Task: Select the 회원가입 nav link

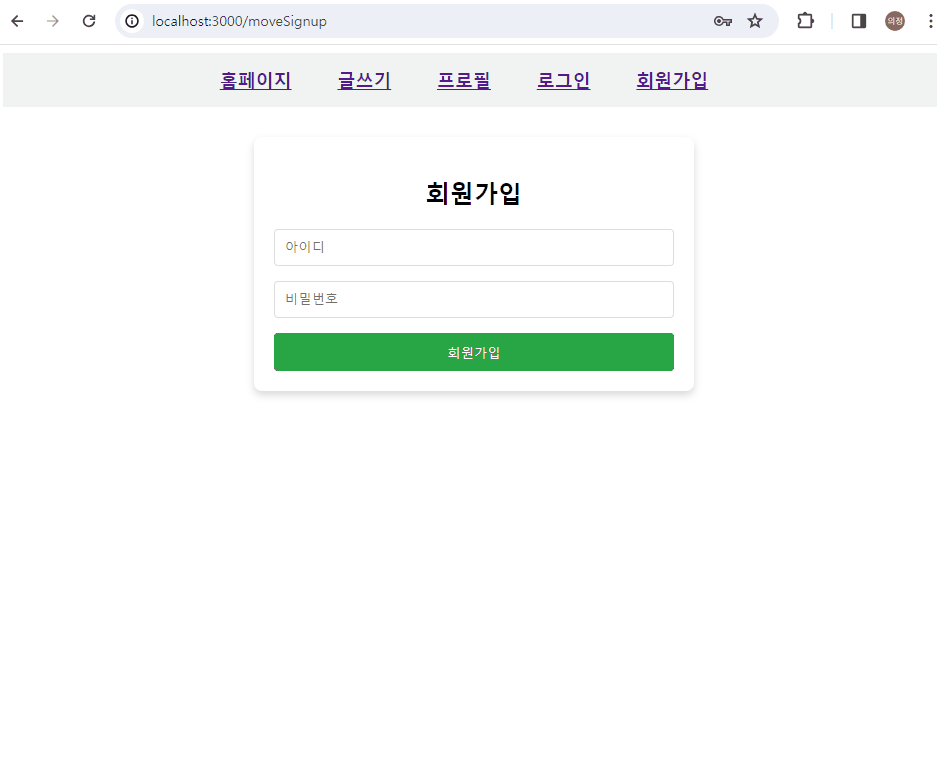Action: coord(672,80)
